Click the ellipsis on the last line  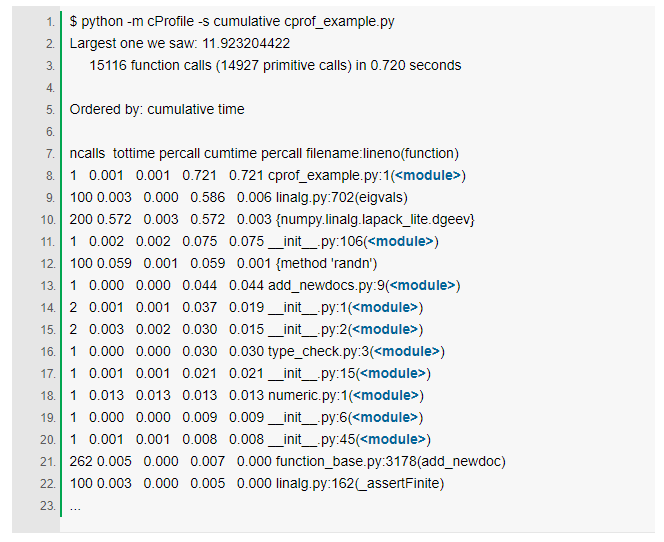[x=75, y=508]
